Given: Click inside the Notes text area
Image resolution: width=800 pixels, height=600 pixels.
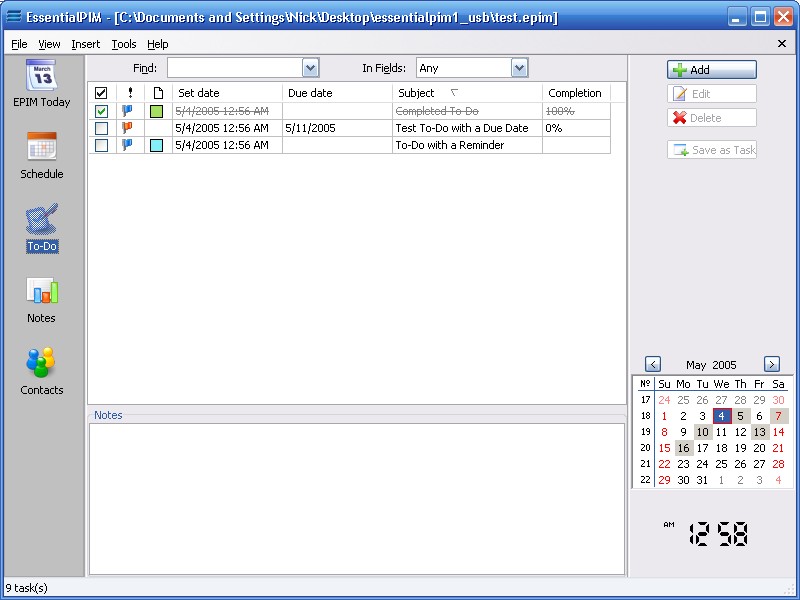Looking at the screenshot, I should pos(357,499).
